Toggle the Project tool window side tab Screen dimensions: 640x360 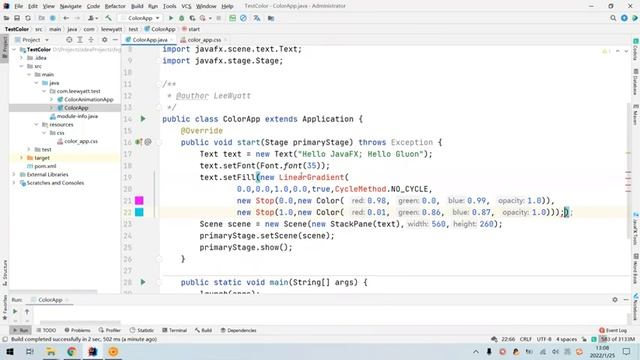[4, 47]
